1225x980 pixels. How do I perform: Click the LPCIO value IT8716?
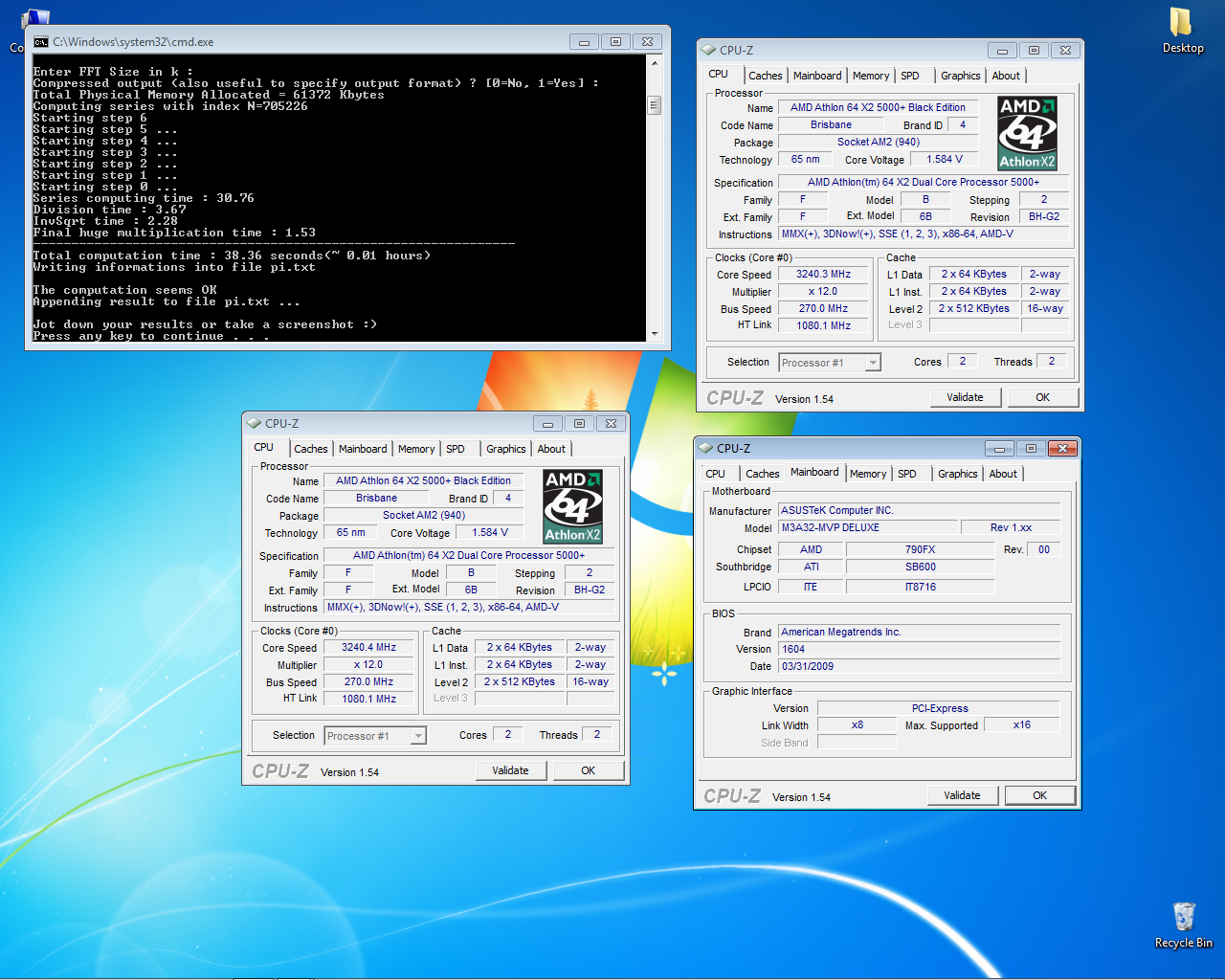click(x=920, y=587)
